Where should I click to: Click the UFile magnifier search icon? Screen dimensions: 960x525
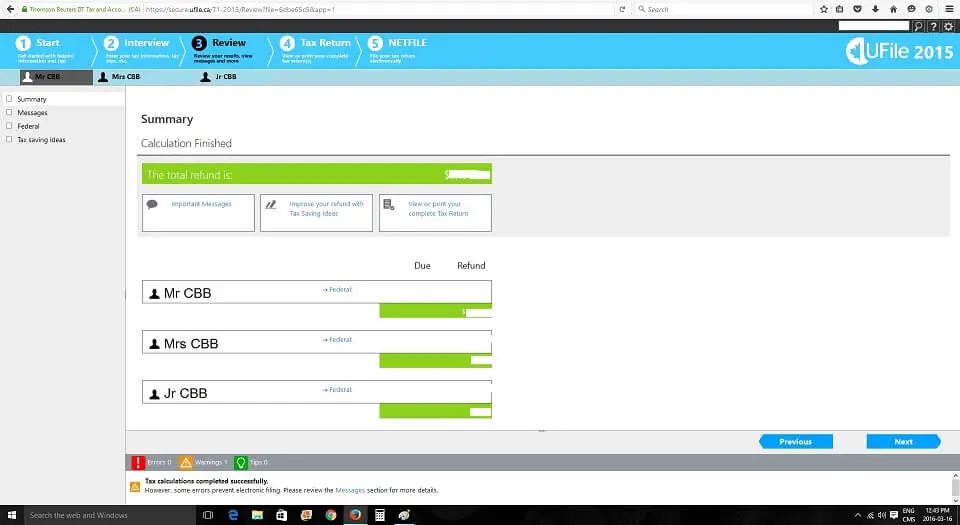pyautogui.click(x=918, y=26)
